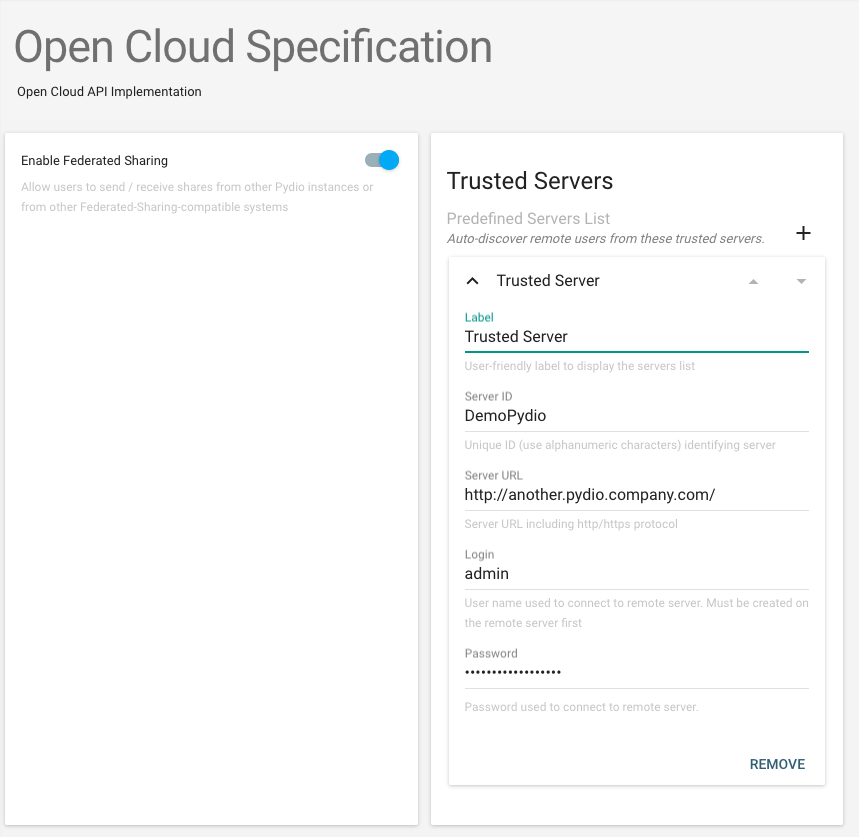This screenshot has height=837, width=859.
Task: Move Trusted Server entry up with arrow
Action: pyautogui.click(x=753, y=282)
